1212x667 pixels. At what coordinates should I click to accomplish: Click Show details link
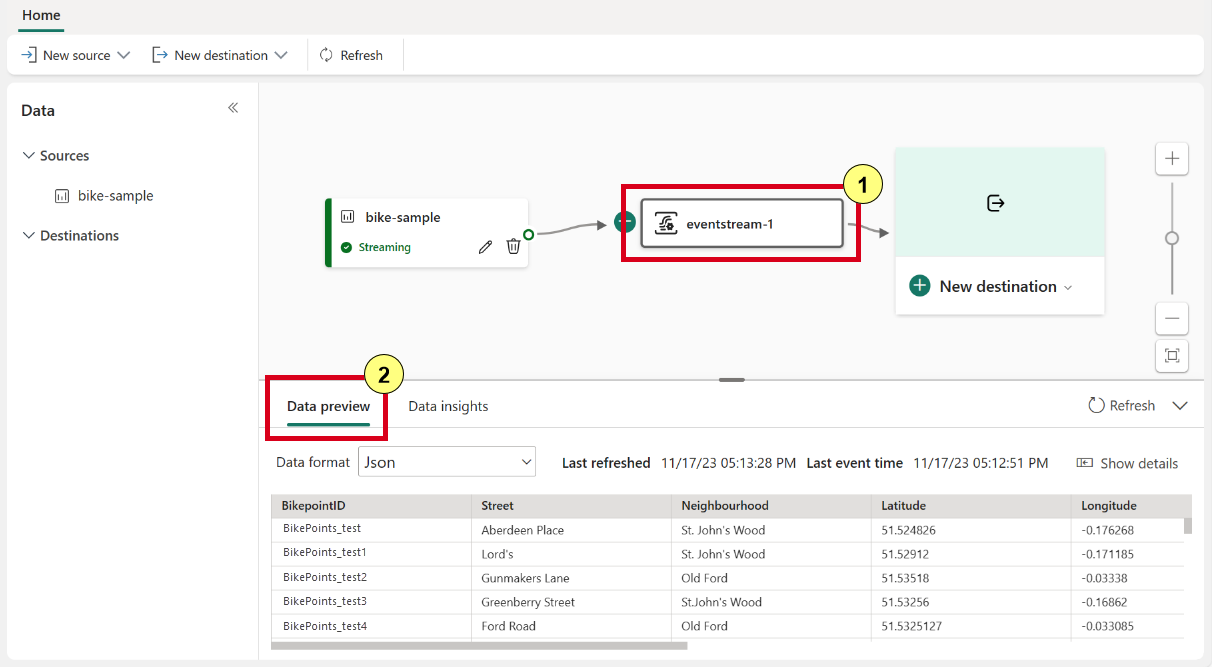pyautogui.click(x=1127, y=463)
